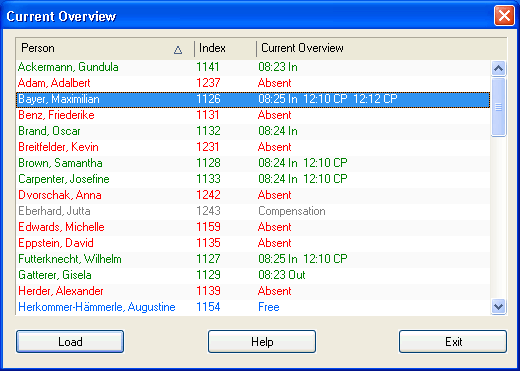Select the Herkommer-Hämmerle, Augustine row
This screenshot has height=371, width=520.
(x=253, y=307)
